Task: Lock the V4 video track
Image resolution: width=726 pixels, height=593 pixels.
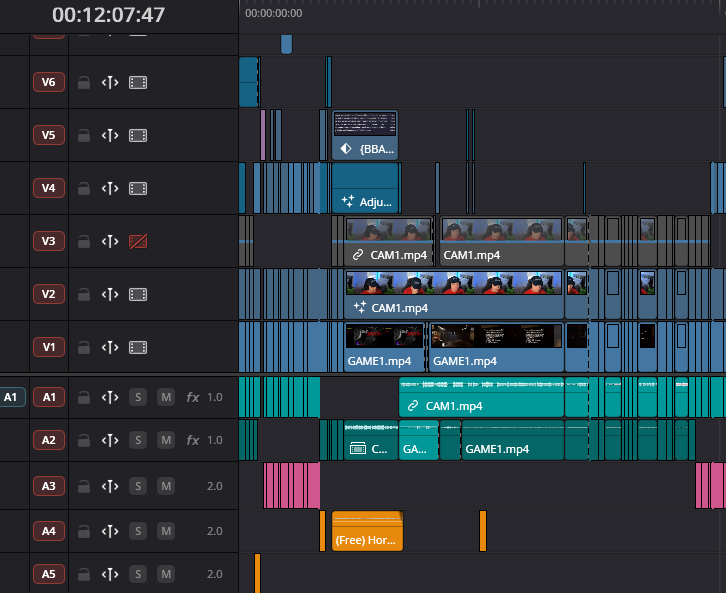Action: click(84, 188)
